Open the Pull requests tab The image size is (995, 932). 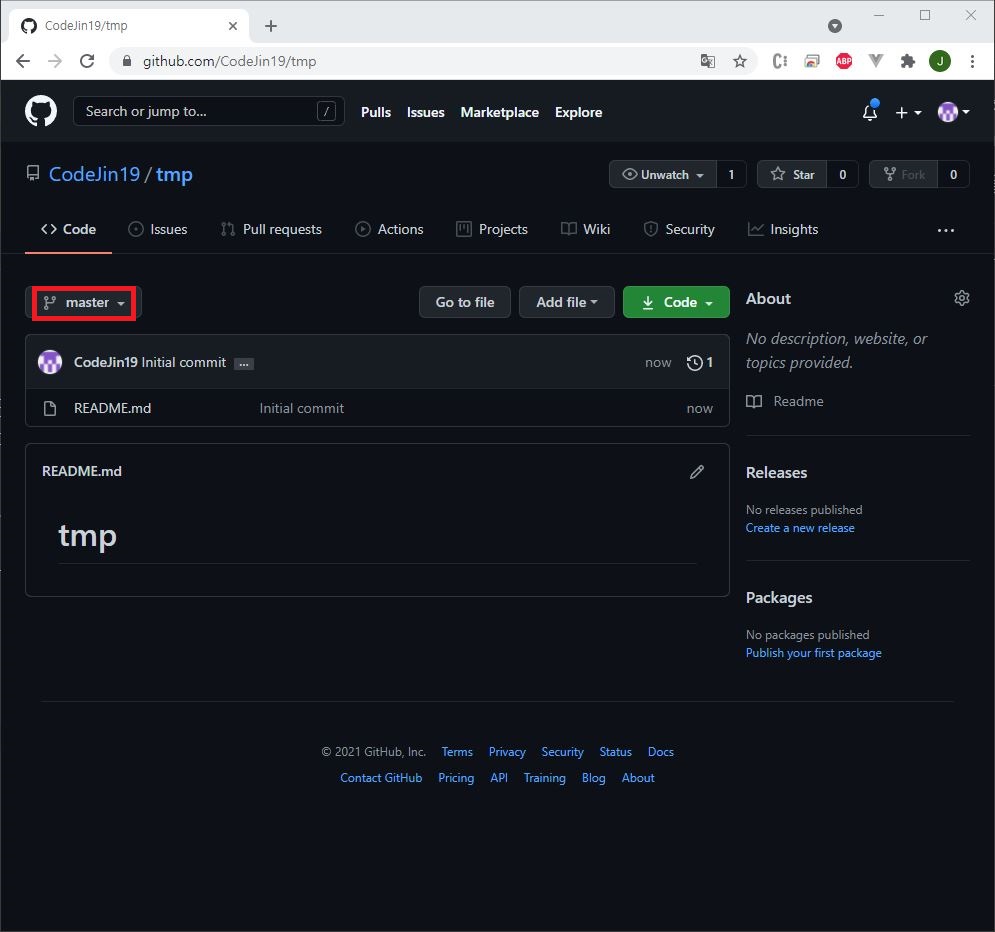click(271, 229)
